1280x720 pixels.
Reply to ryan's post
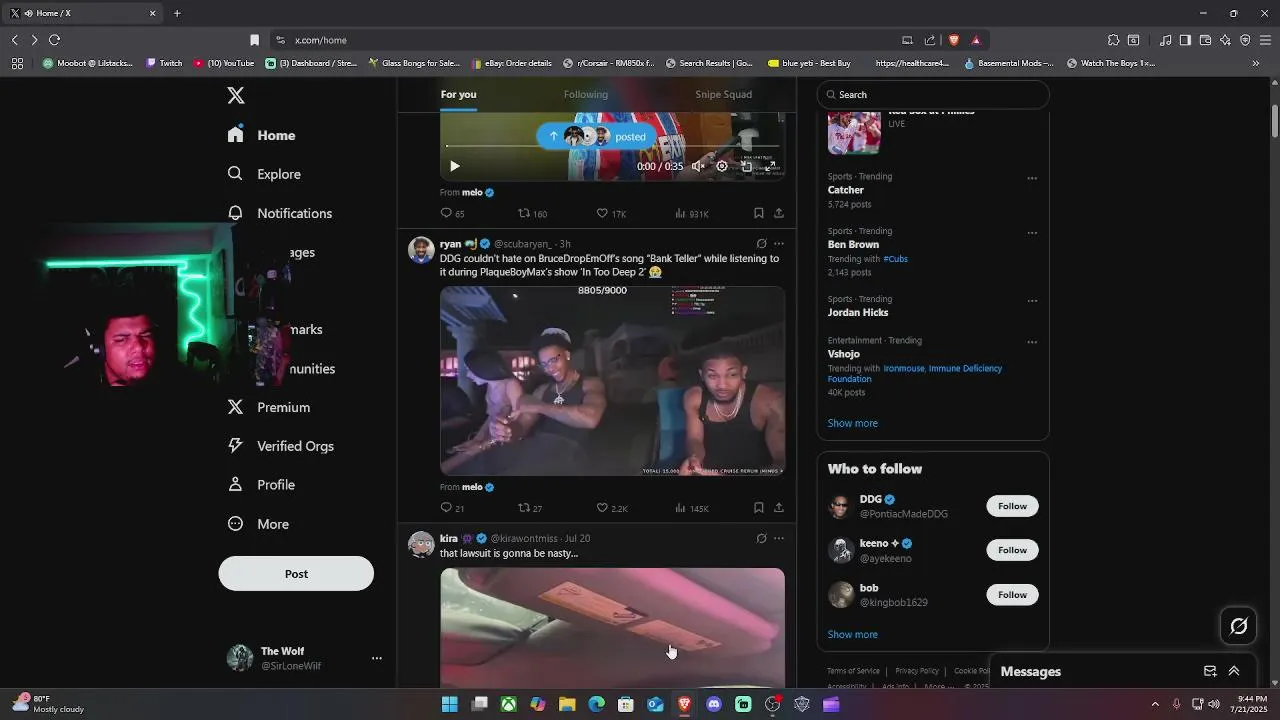click(447, 508)
